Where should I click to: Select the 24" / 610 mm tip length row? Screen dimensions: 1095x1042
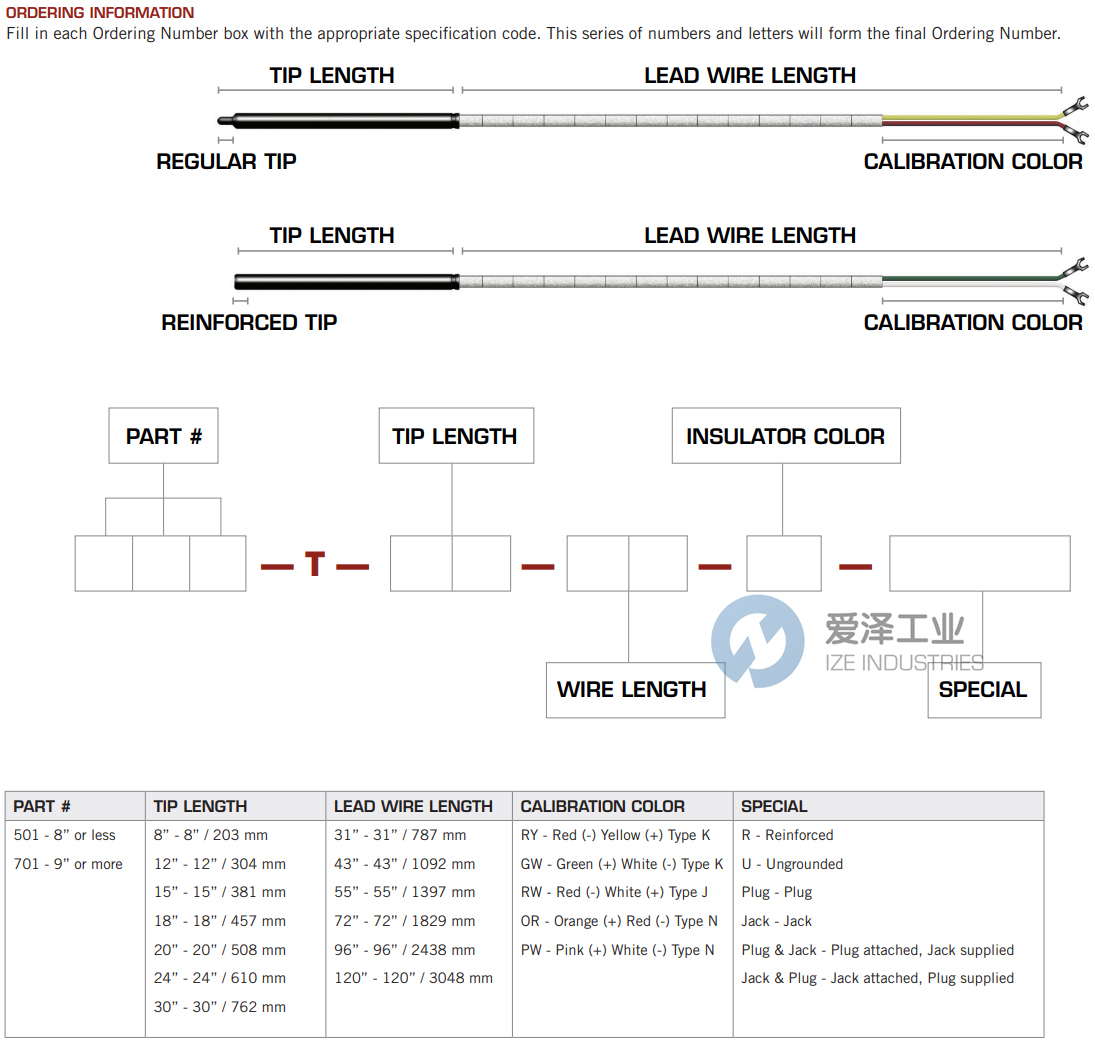pyautogui.click(x=219, y=978)
